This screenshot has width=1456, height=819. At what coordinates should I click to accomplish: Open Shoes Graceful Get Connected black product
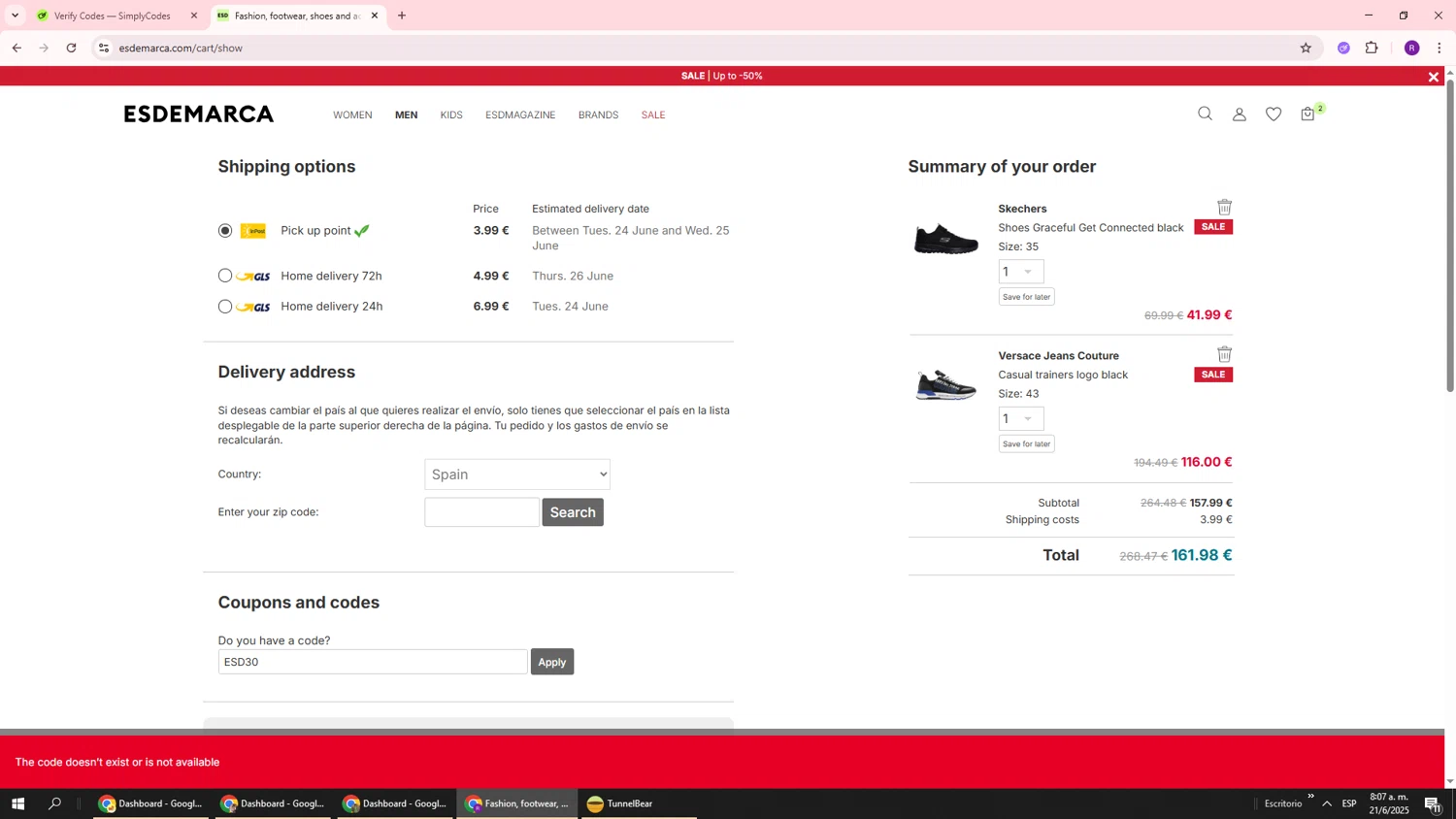1091,228
